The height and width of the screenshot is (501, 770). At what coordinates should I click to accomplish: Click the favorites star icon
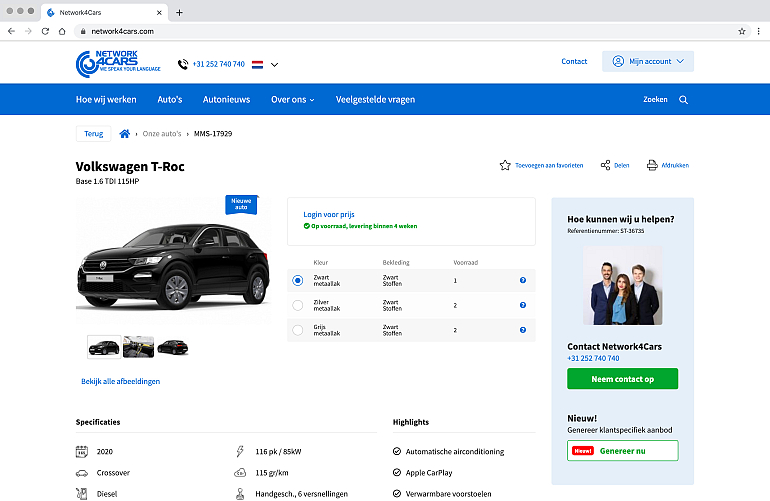coord(505,165)
